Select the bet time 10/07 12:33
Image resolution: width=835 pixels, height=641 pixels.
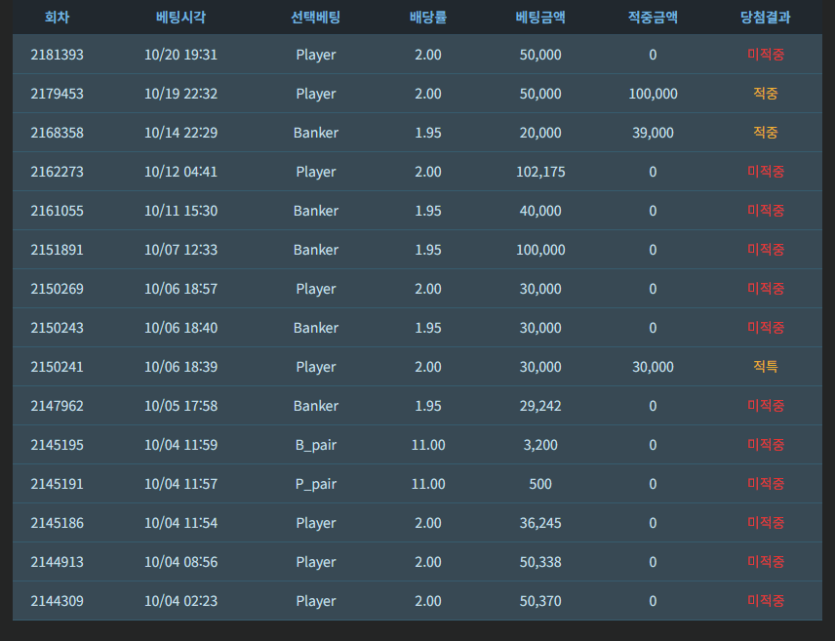click(x=181, y=250)
